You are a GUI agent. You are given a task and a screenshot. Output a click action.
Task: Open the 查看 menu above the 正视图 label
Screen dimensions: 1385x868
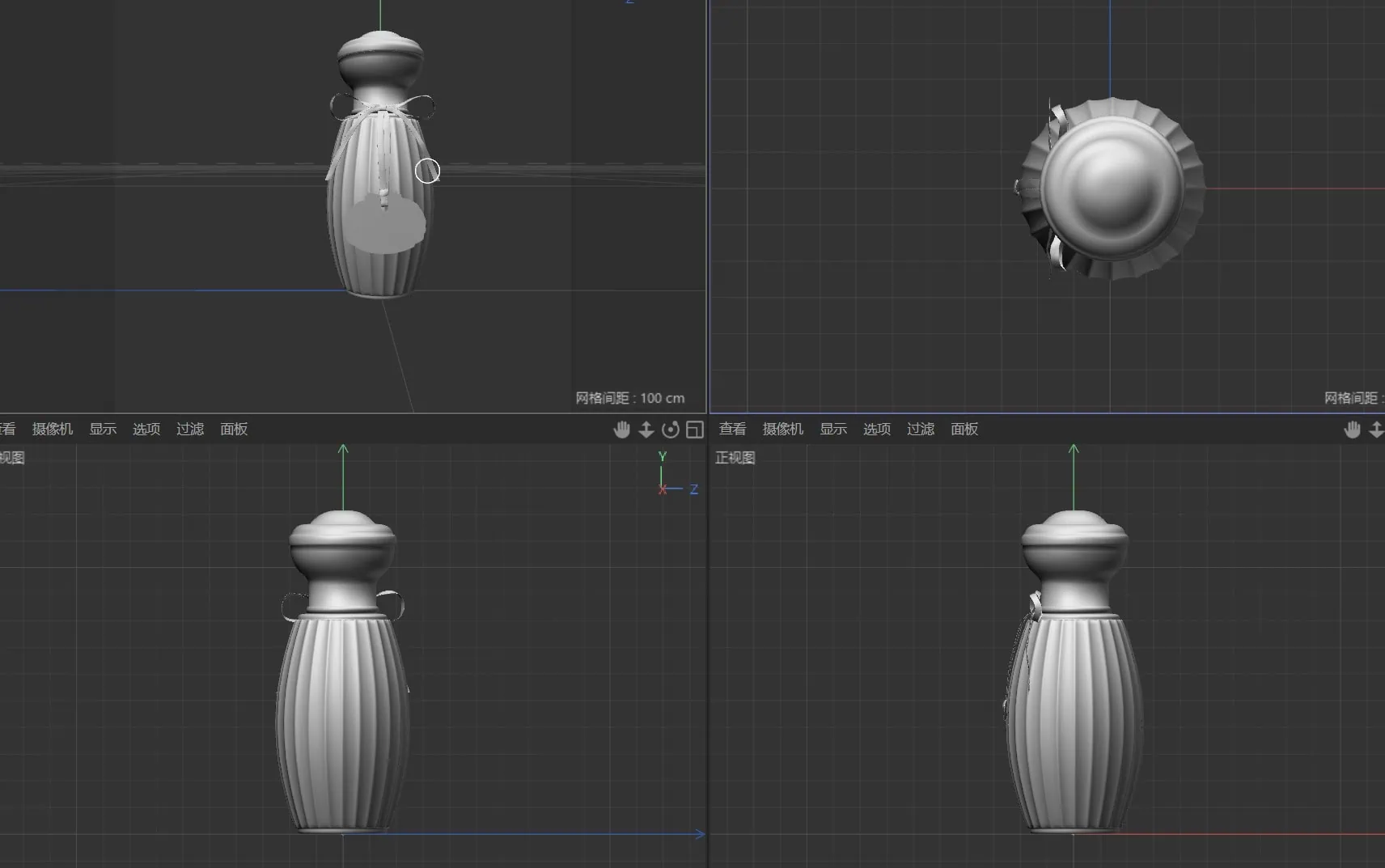click(x=732, y=429)
